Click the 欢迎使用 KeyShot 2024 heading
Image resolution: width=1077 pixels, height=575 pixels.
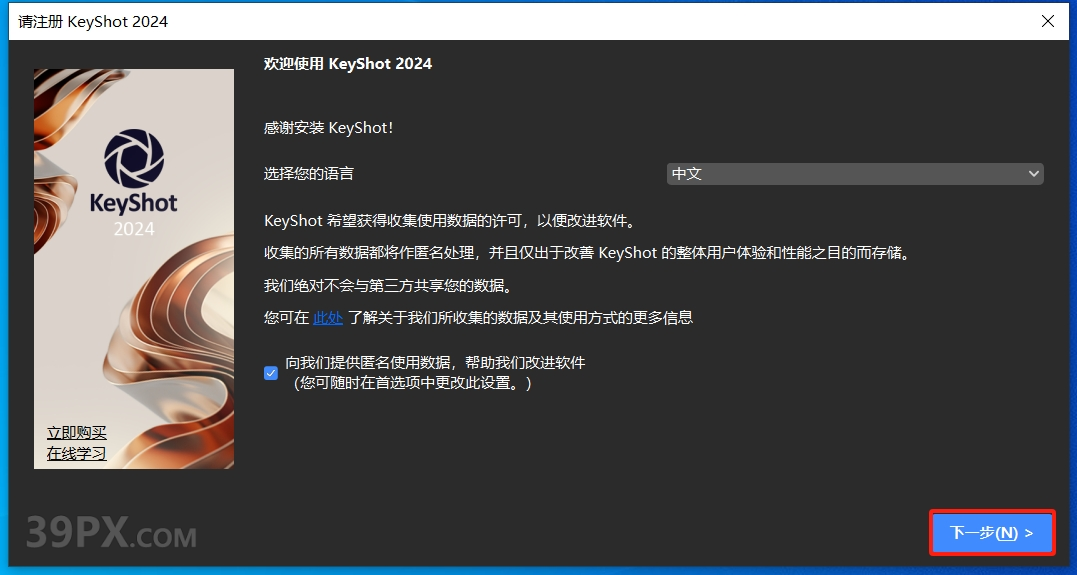348,64
